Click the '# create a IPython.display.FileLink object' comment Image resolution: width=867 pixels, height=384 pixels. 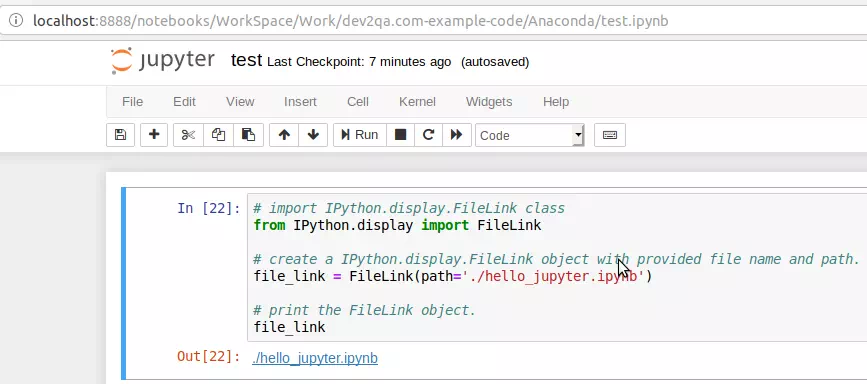coord(556,259)
